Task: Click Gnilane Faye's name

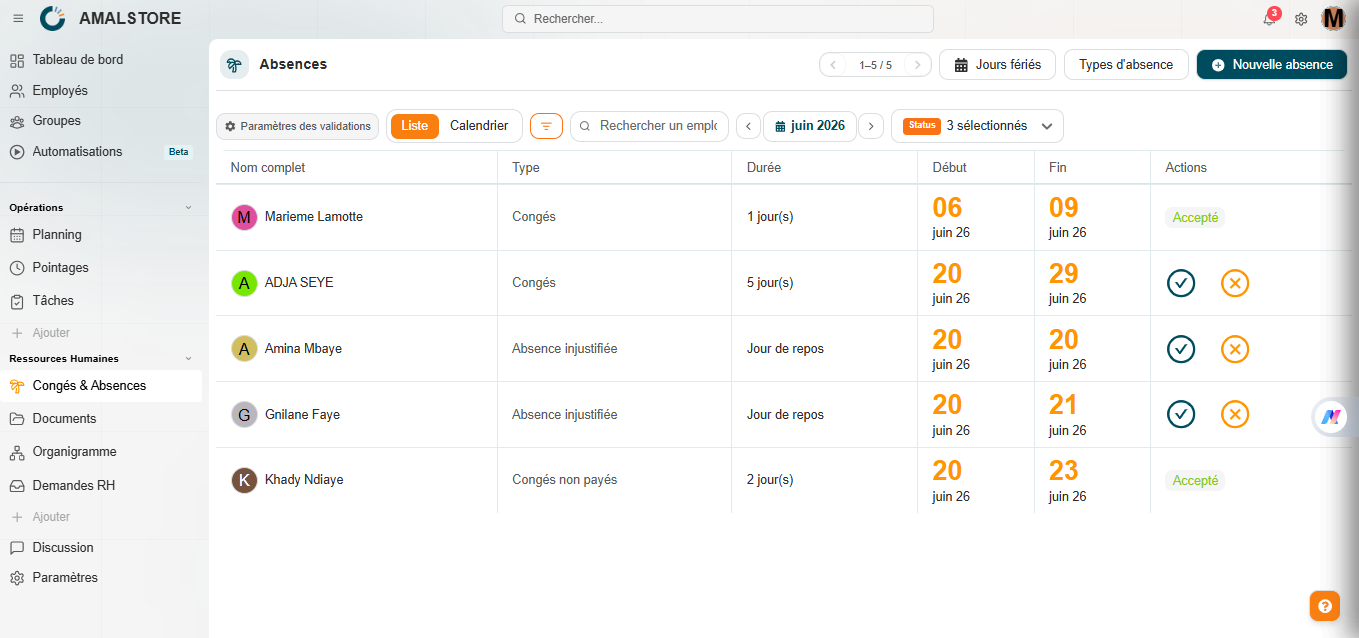Action: (302, 415)
